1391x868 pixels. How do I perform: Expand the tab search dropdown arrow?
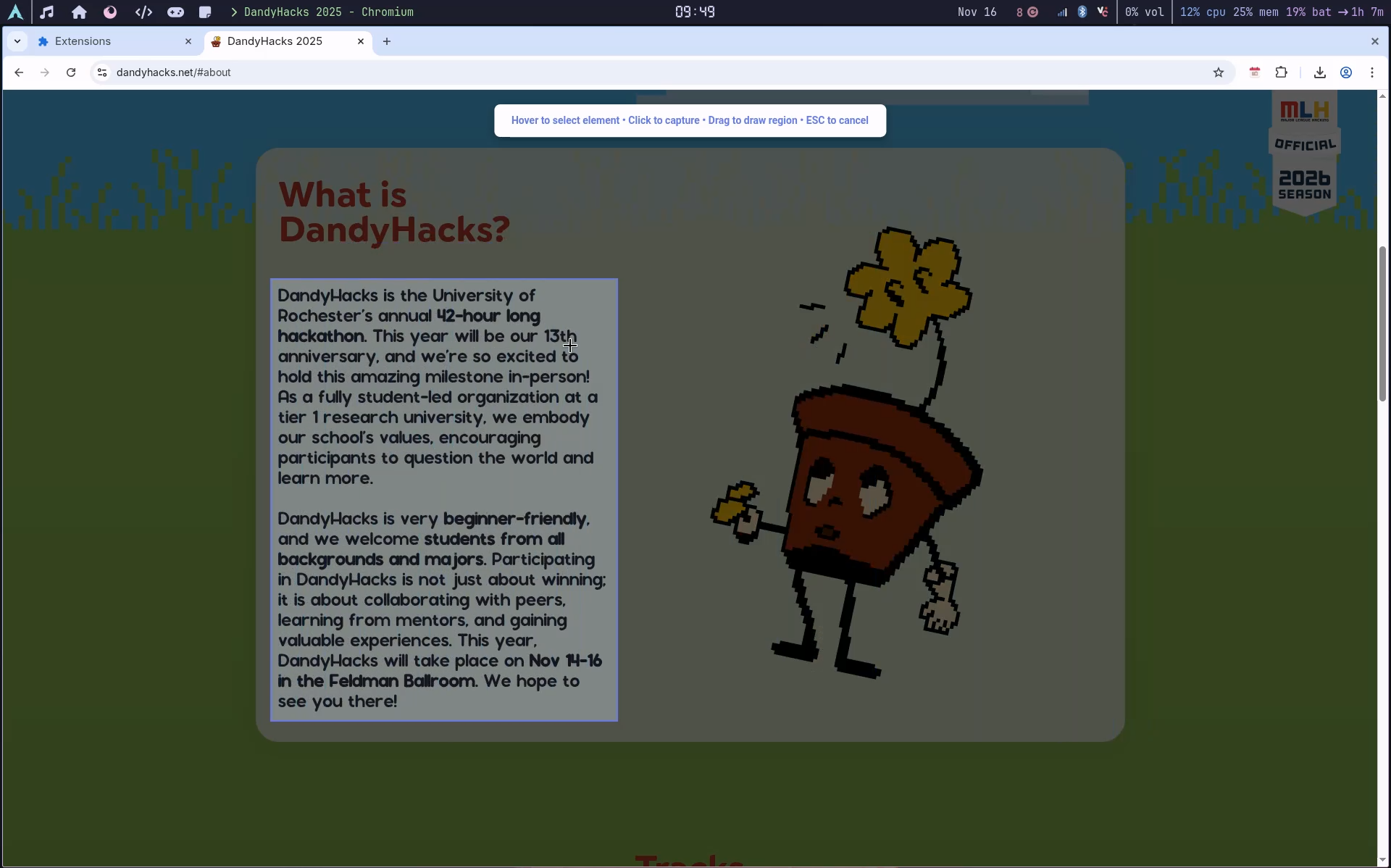click(x=17, y=41)
